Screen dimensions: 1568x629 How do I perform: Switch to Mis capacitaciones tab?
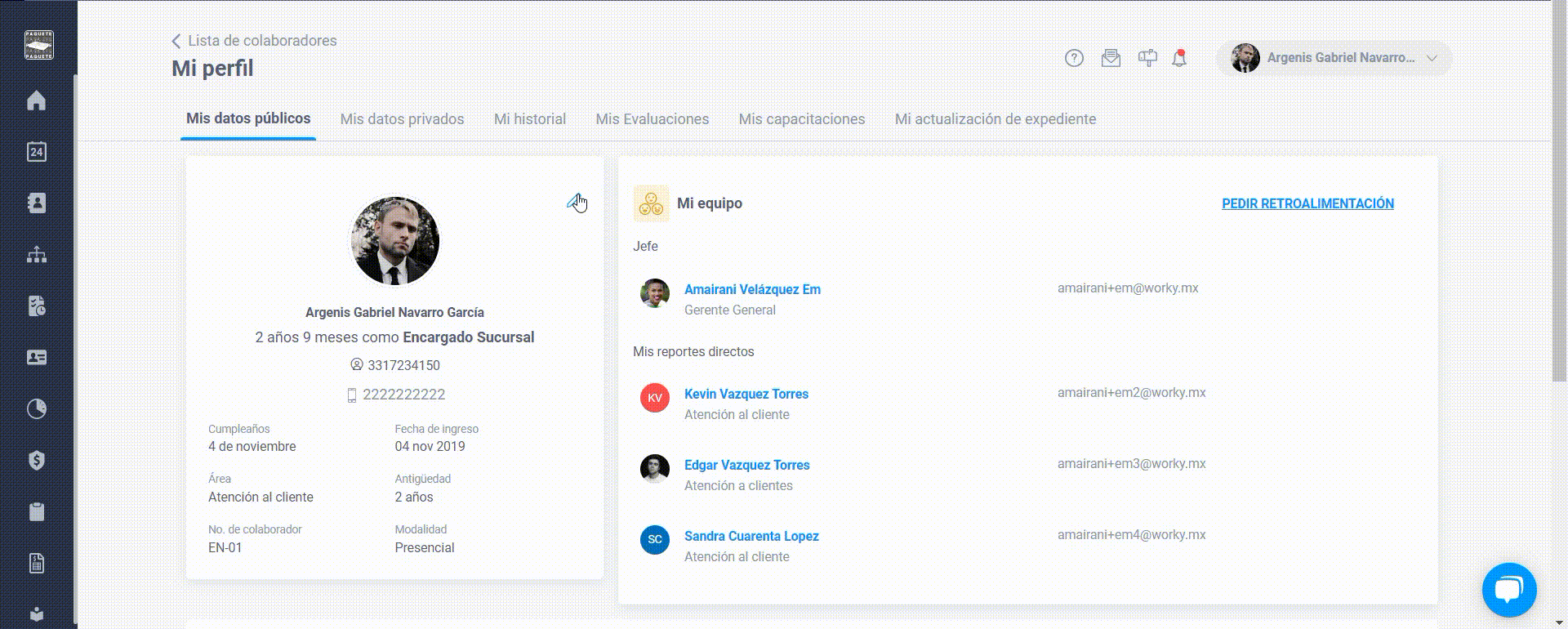tap(802, 119)
